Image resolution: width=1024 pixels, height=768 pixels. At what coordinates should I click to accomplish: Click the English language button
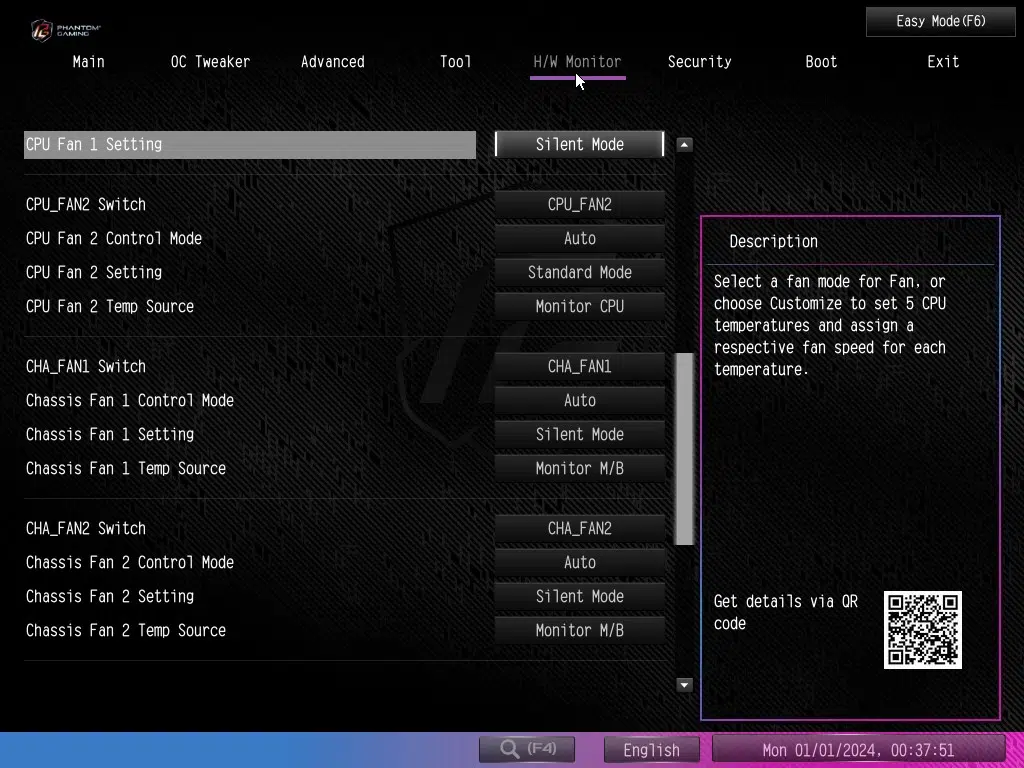point(651,750)
